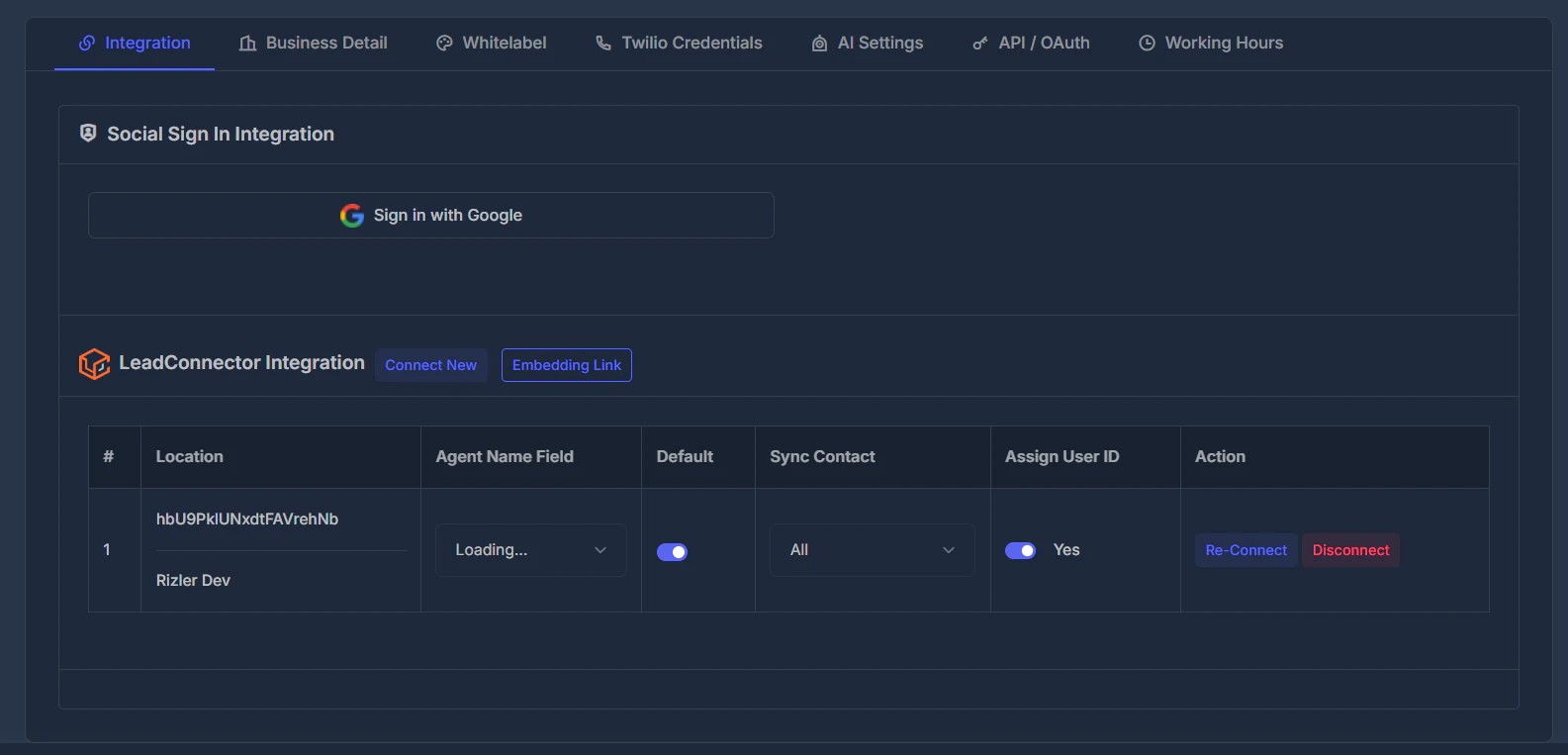This screenshot has height=755, width=1568.
Task: Click the Social Sign In shield icon
Action: [x=88, y=133]
